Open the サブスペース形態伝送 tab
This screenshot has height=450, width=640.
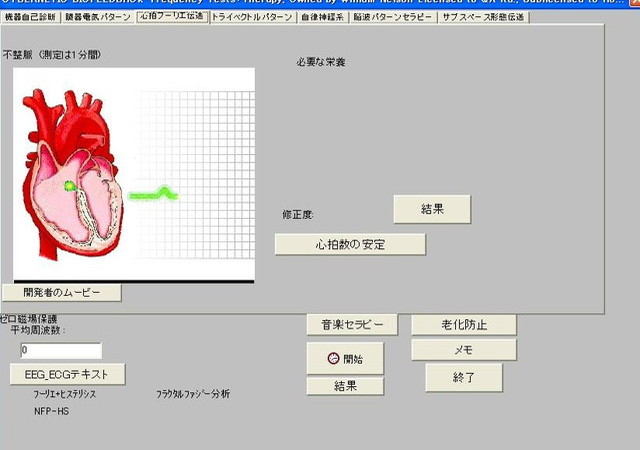pos(483,17)
